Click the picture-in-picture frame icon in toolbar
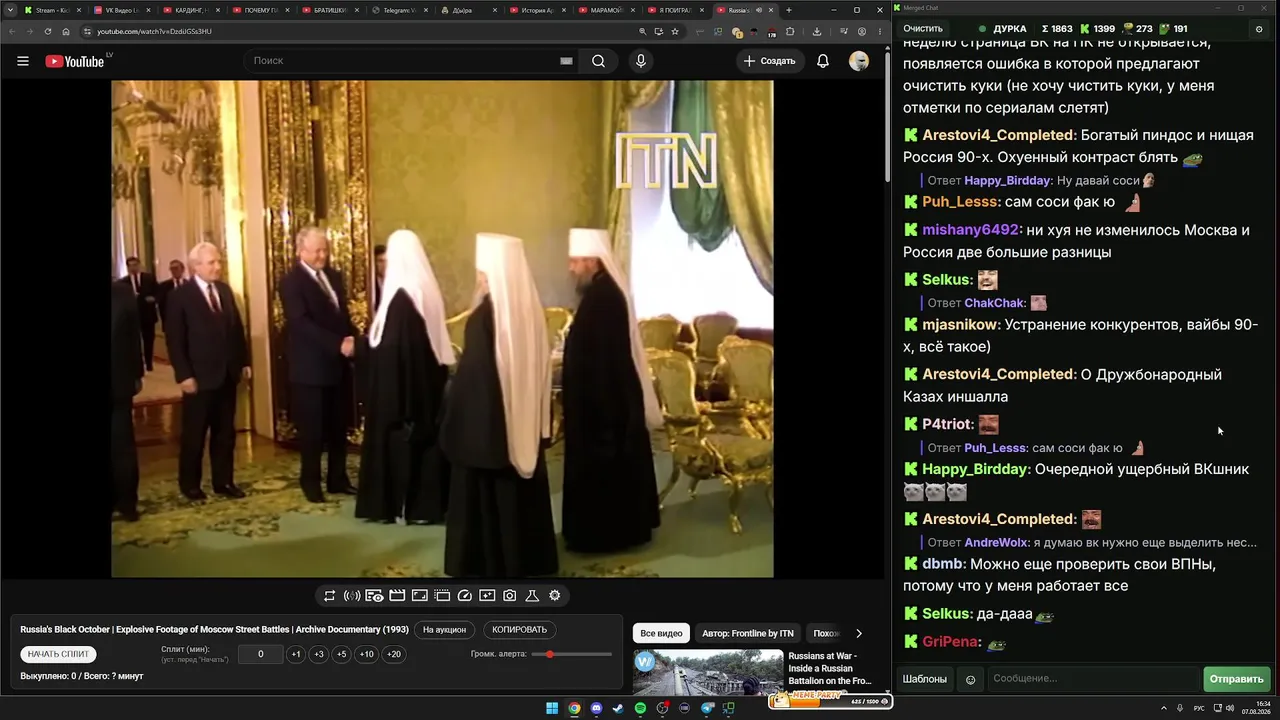 pyautogui.click(x=420, y=596)
